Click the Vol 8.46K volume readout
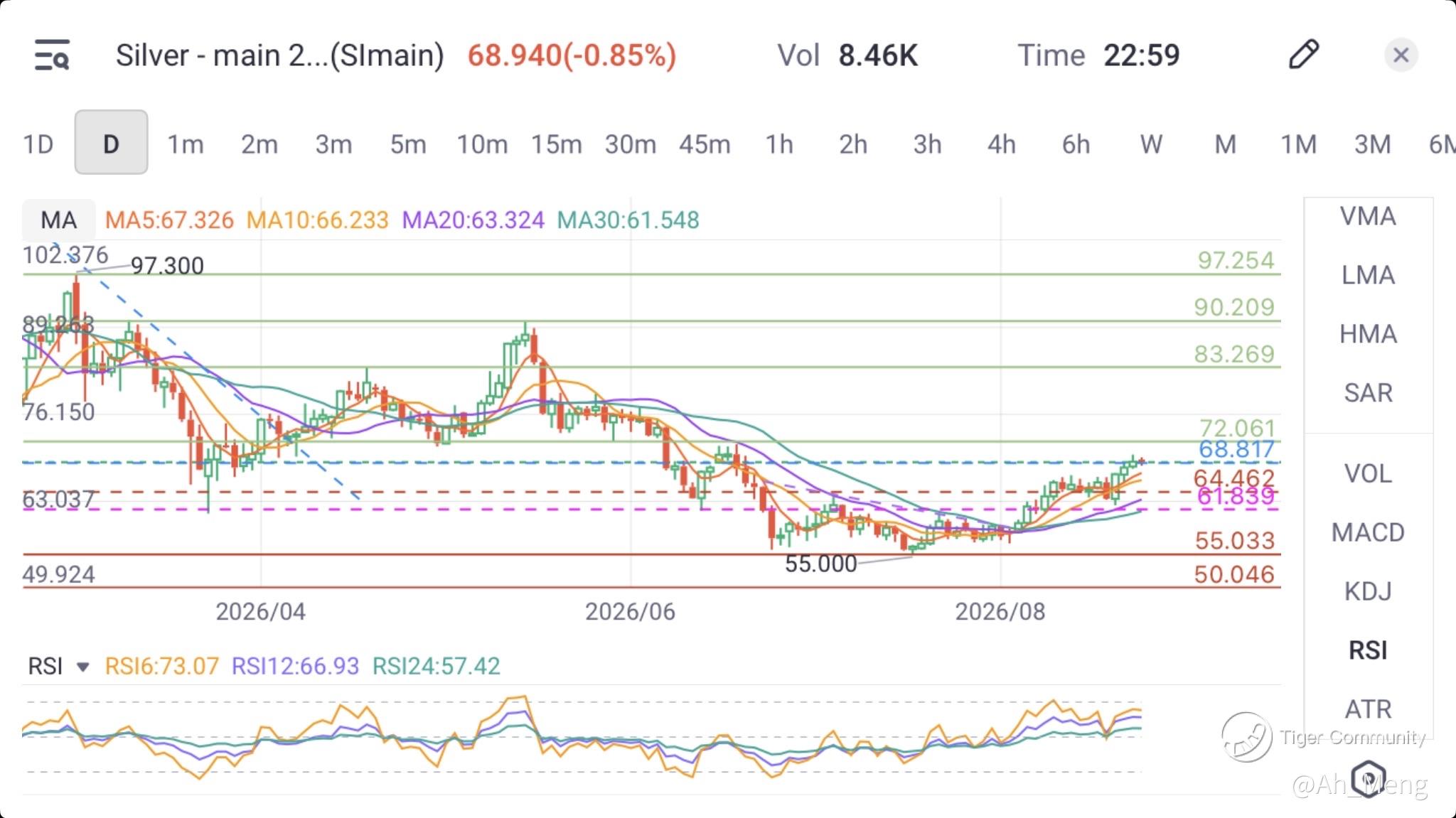 (x=847, y=55)
